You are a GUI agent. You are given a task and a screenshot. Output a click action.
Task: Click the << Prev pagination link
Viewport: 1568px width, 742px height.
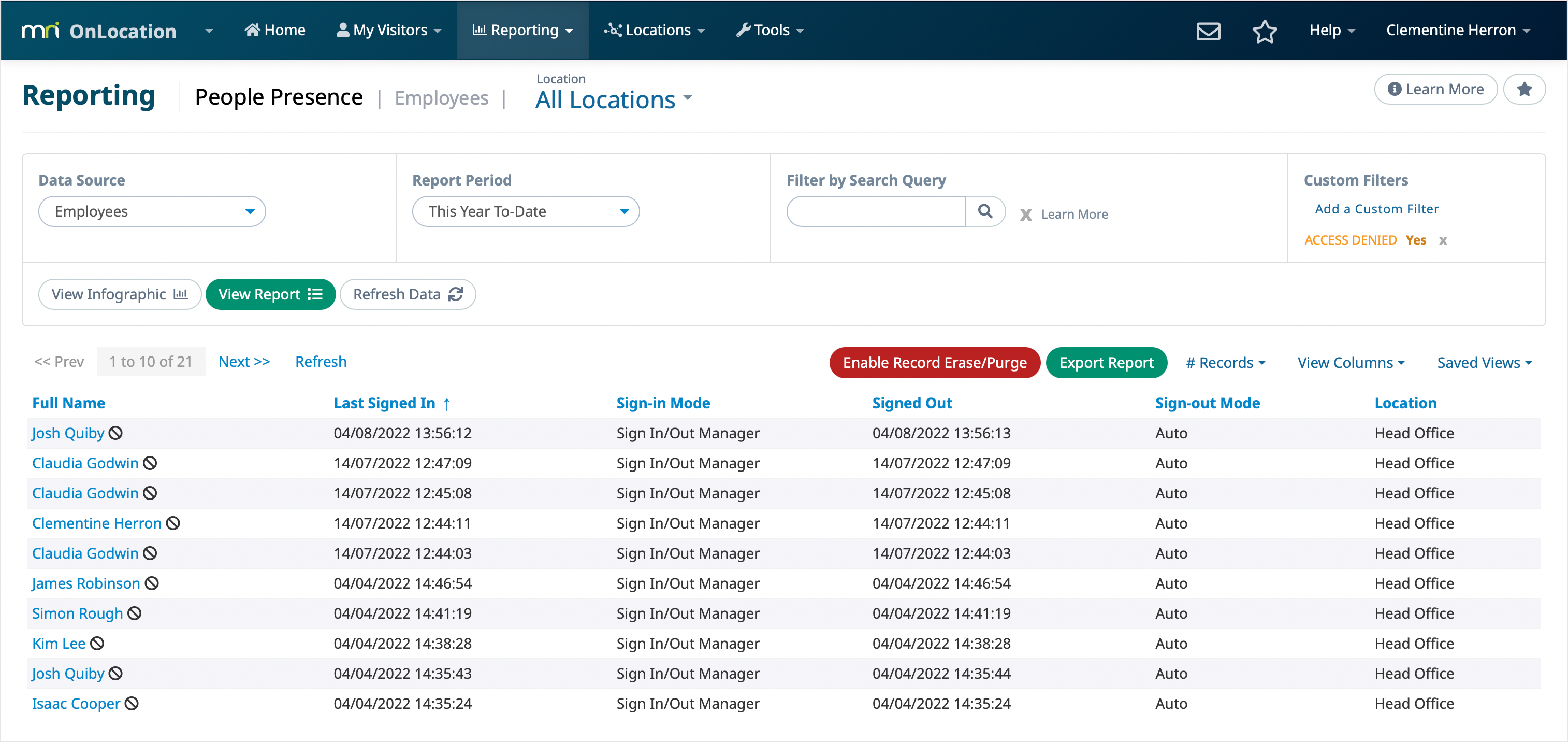[x=59, y=362]
